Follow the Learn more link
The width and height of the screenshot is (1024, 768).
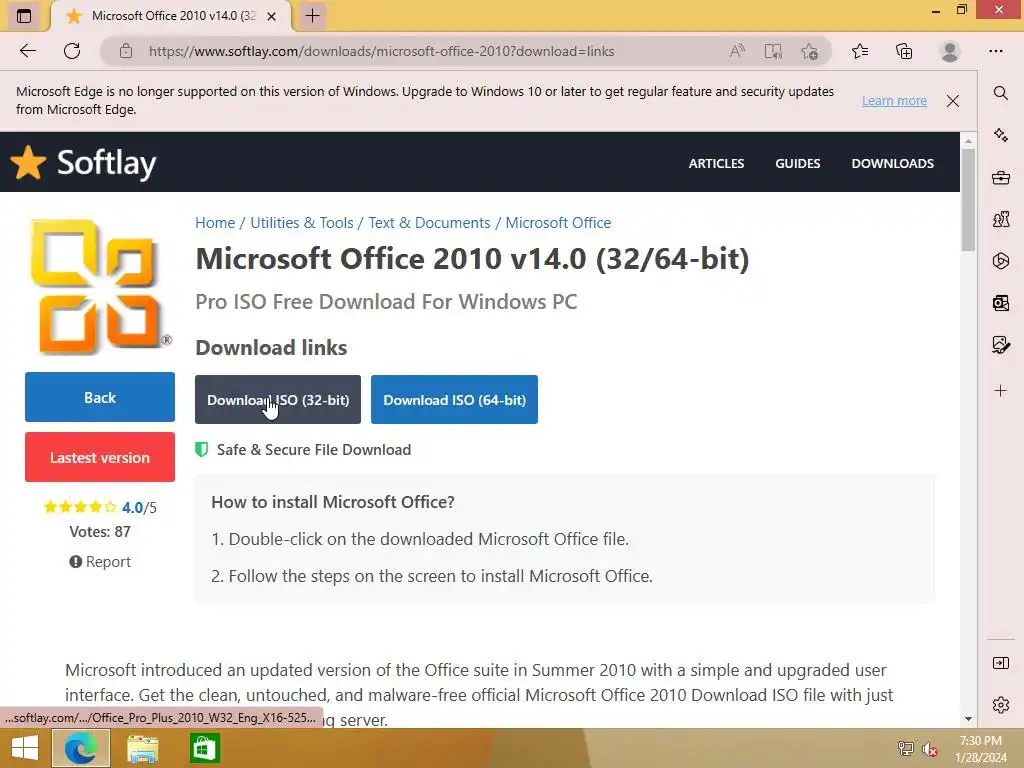(x=894, y=101)
